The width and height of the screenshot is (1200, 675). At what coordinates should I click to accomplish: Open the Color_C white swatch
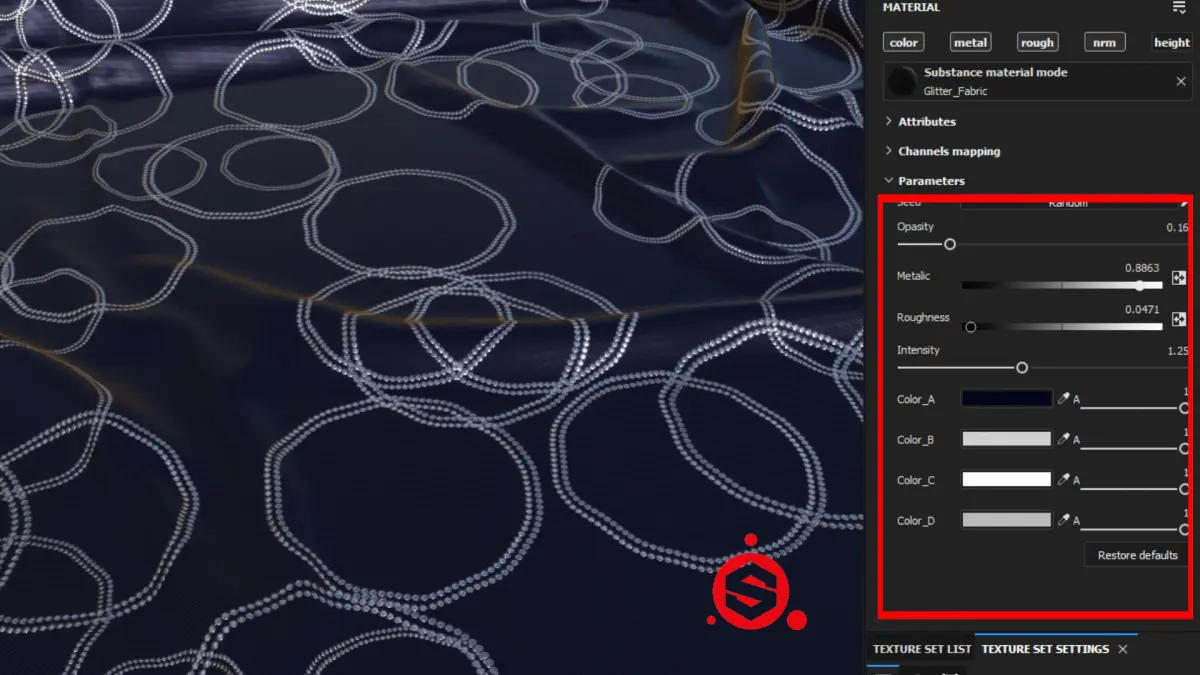point(1007,480)
